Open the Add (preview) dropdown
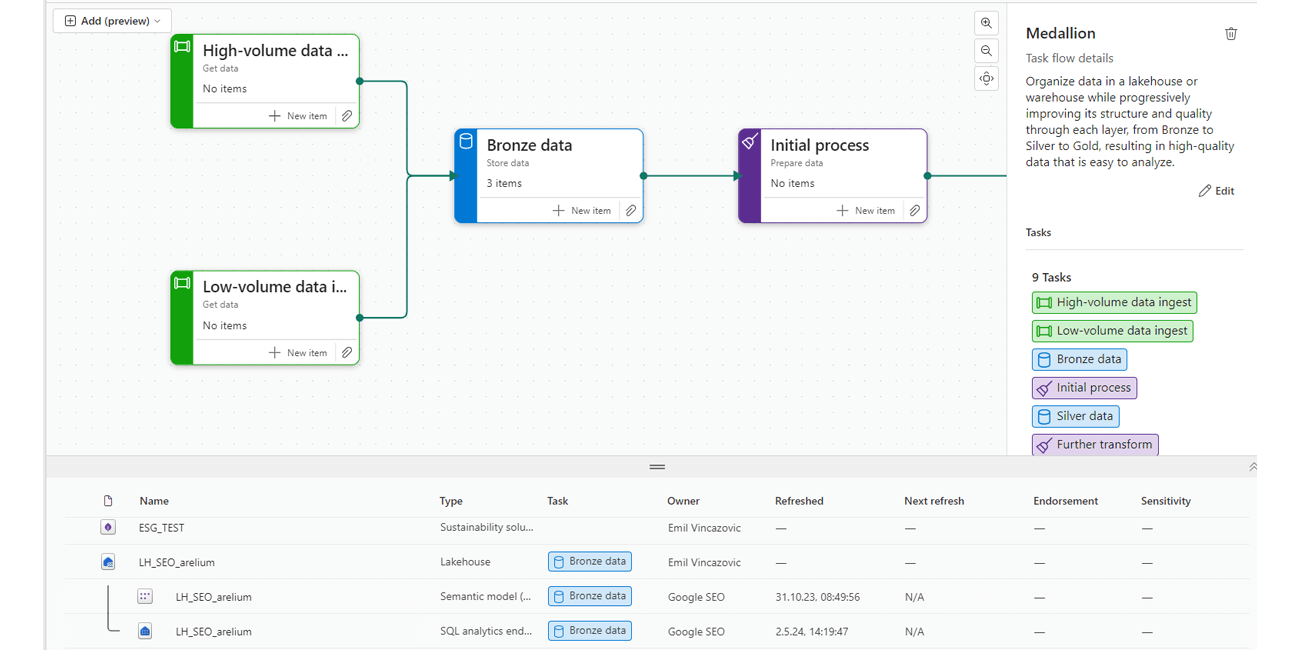This screenshot has height=650, width=1300. click(x=112, y=20)
